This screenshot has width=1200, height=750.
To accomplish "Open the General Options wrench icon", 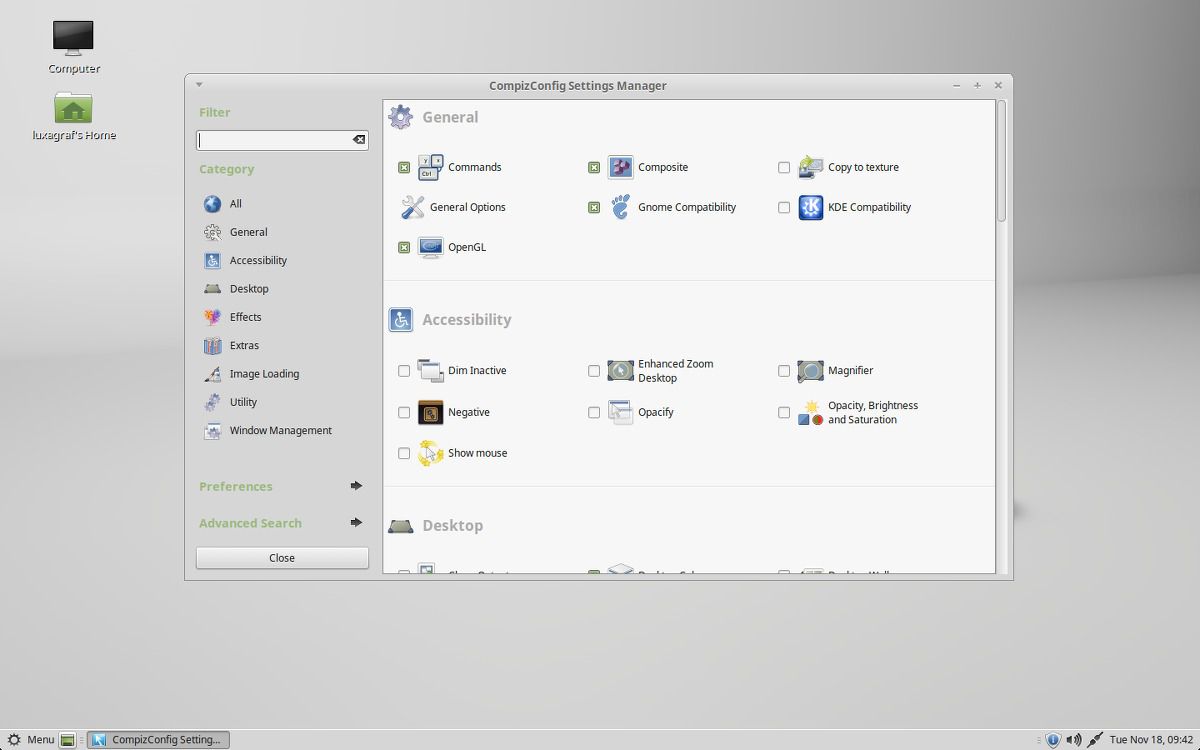I will (x=412, y=207).
